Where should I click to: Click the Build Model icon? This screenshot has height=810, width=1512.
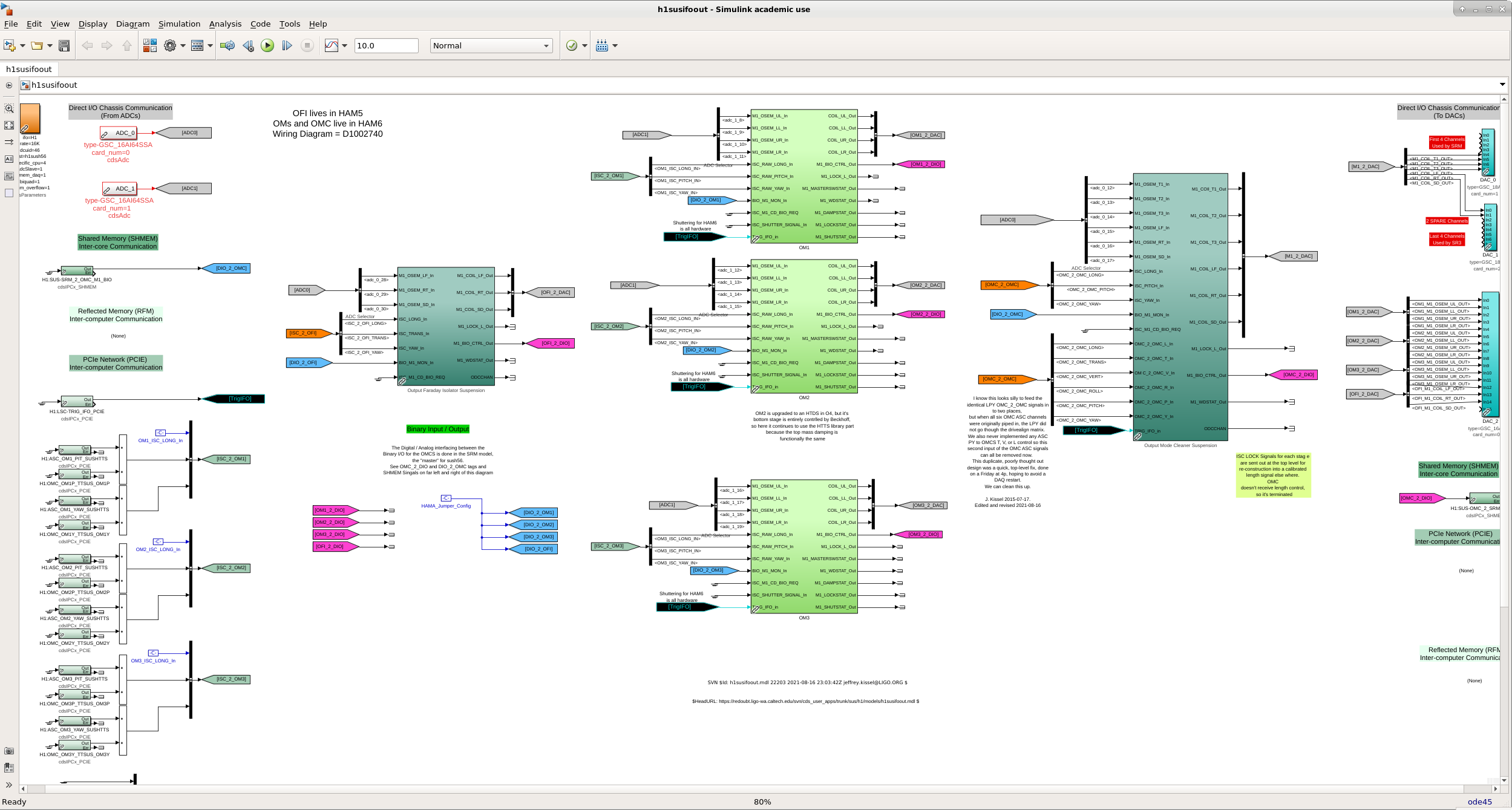point(602,45)
